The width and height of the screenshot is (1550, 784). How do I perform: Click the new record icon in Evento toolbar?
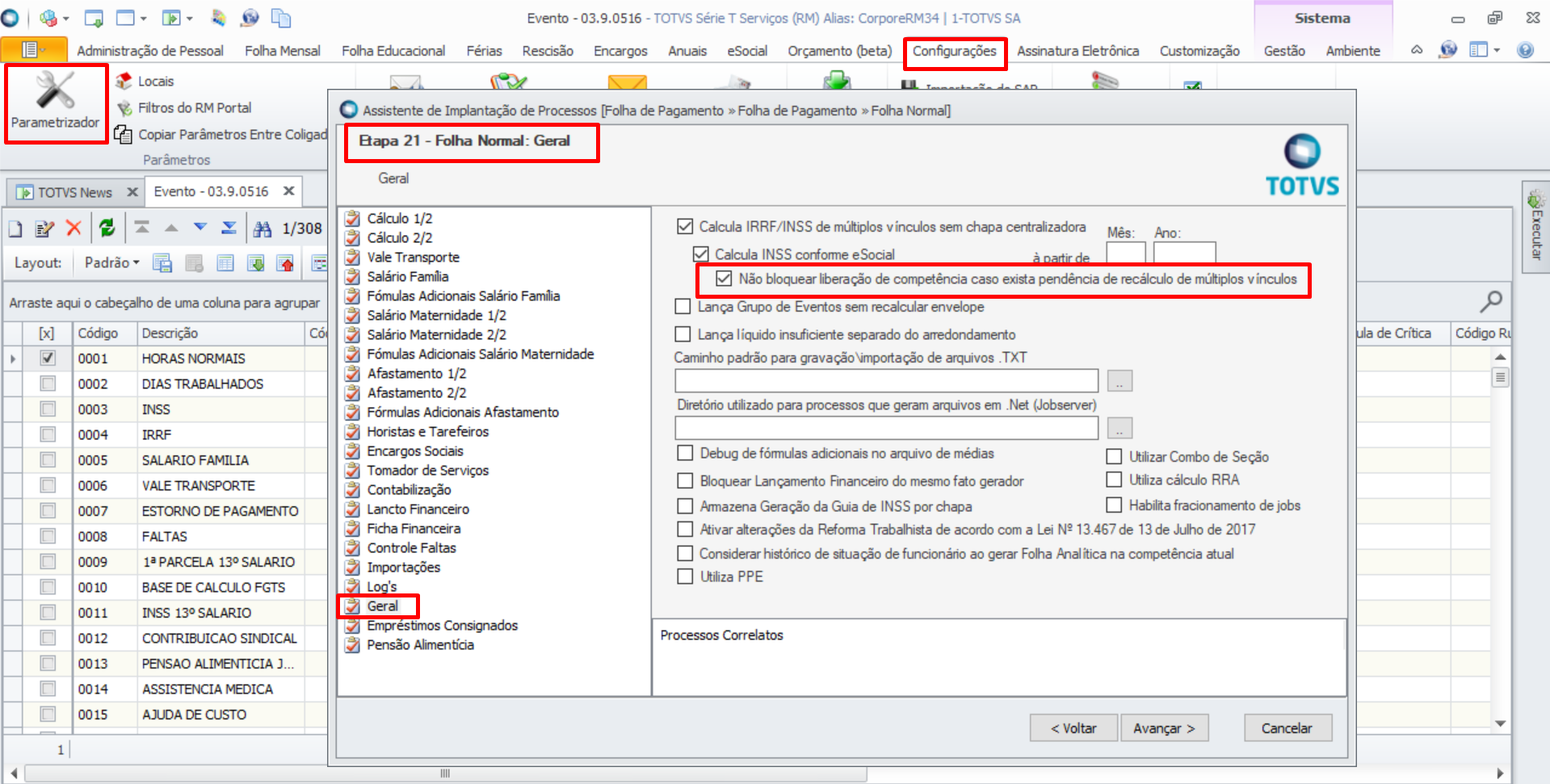15,229
